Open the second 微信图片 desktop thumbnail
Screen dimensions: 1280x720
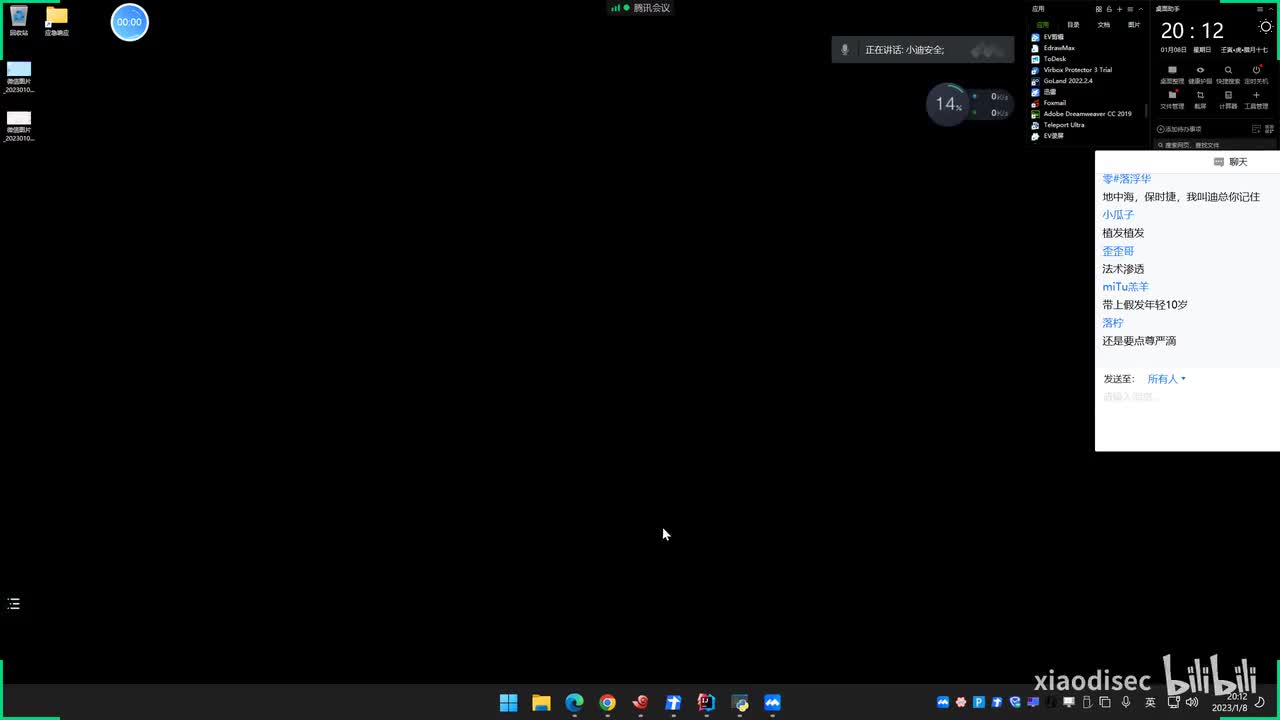coord(19,126)
